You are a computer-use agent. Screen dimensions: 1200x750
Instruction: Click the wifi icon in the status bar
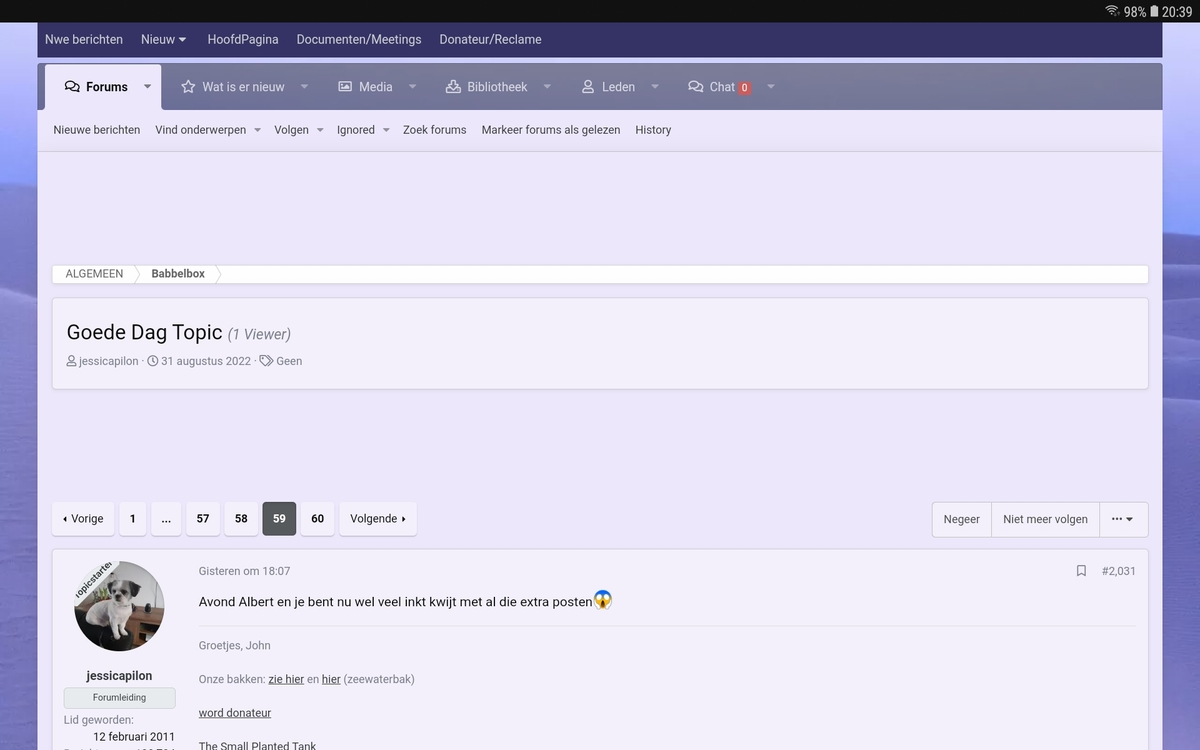tap(1112, 11)
